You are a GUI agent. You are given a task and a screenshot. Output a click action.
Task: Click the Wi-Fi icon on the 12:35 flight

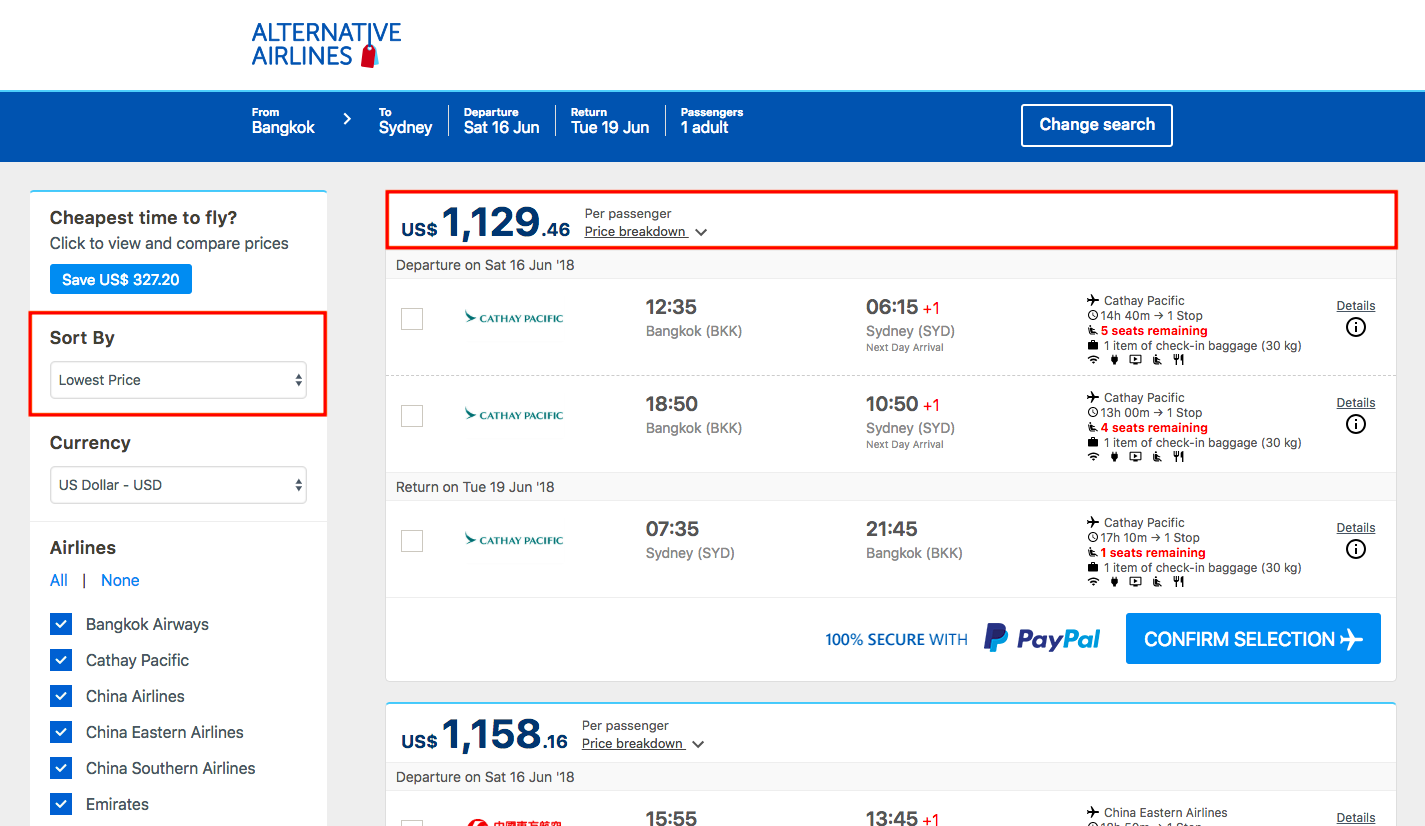[x=1093, y=360]
